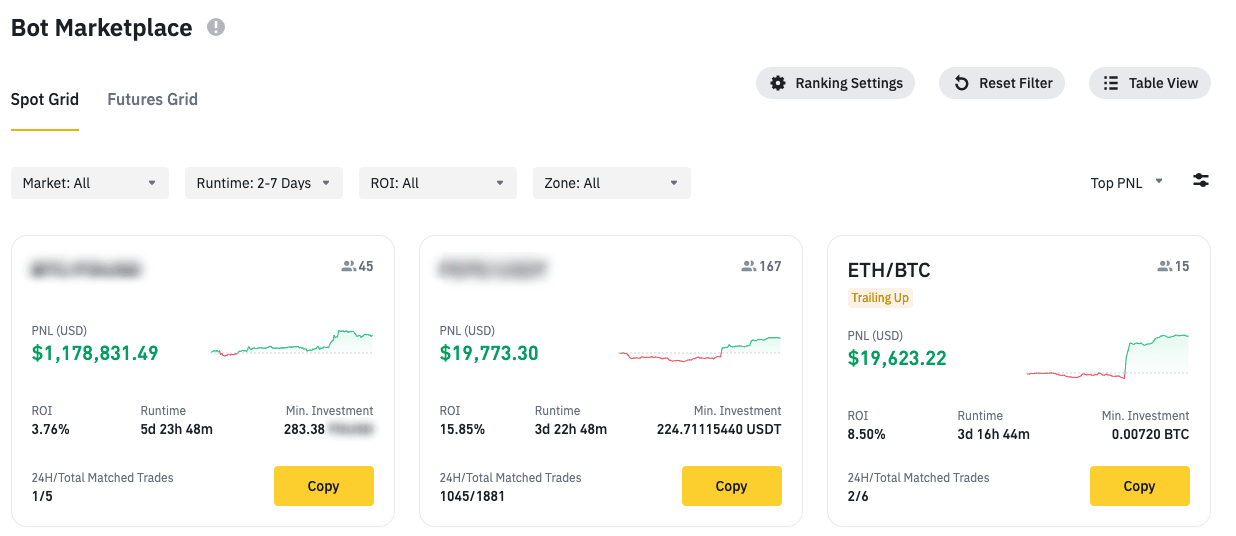
Task: Switch to the Futures Grid tab
Action: [x=152, y=99]
